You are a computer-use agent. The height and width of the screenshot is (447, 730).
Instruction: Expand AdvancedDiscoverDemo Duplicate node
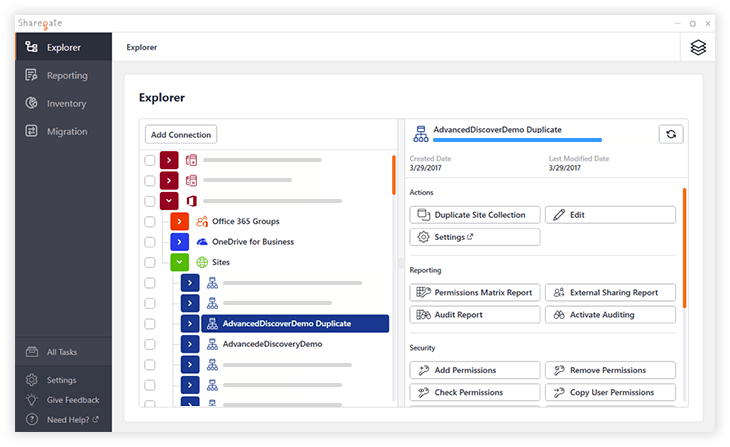(x=190, y=324)
